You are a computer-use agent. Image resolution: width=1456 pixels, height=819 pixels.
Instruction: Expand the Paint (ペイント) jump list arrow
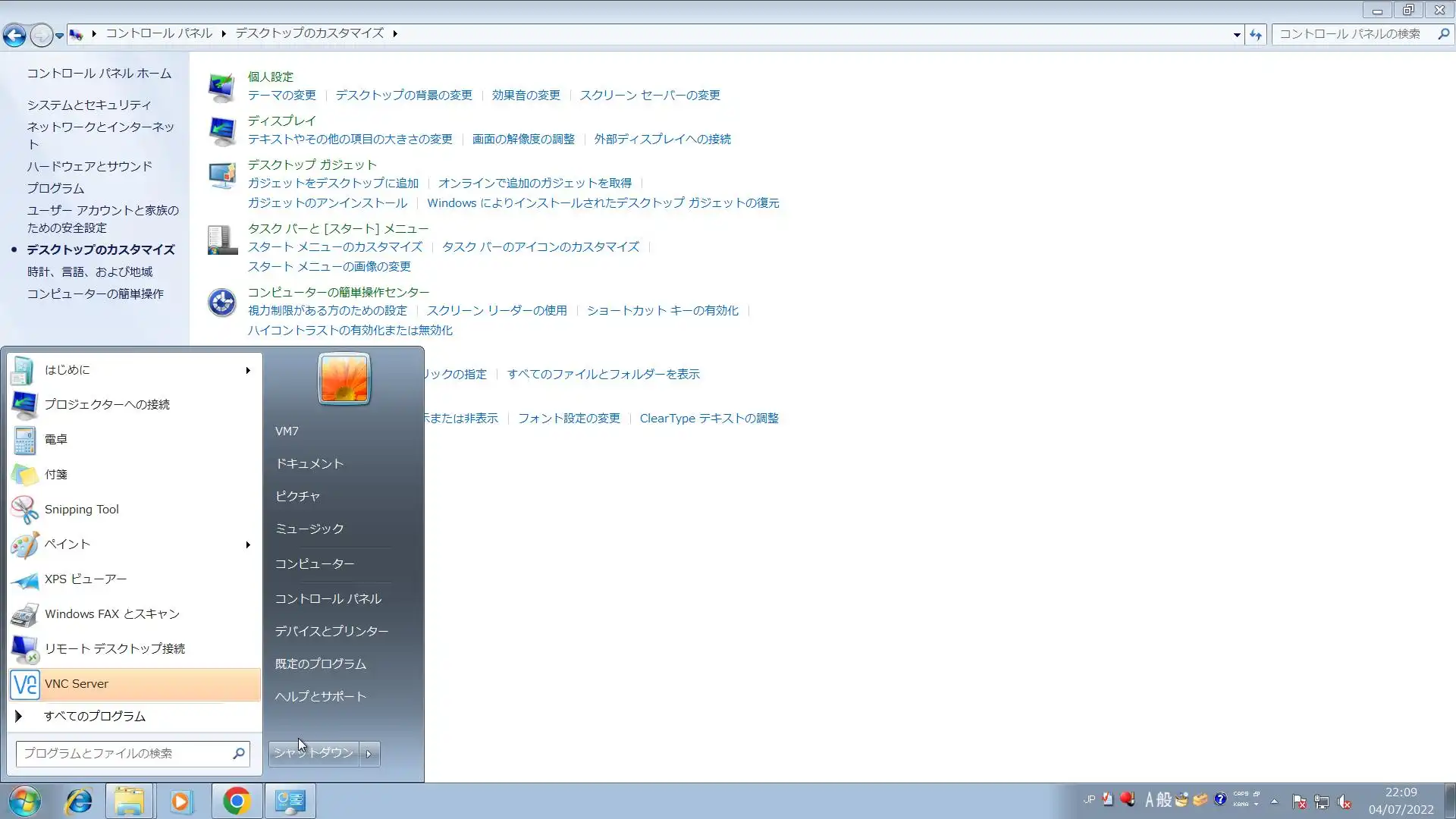(248, 544)
